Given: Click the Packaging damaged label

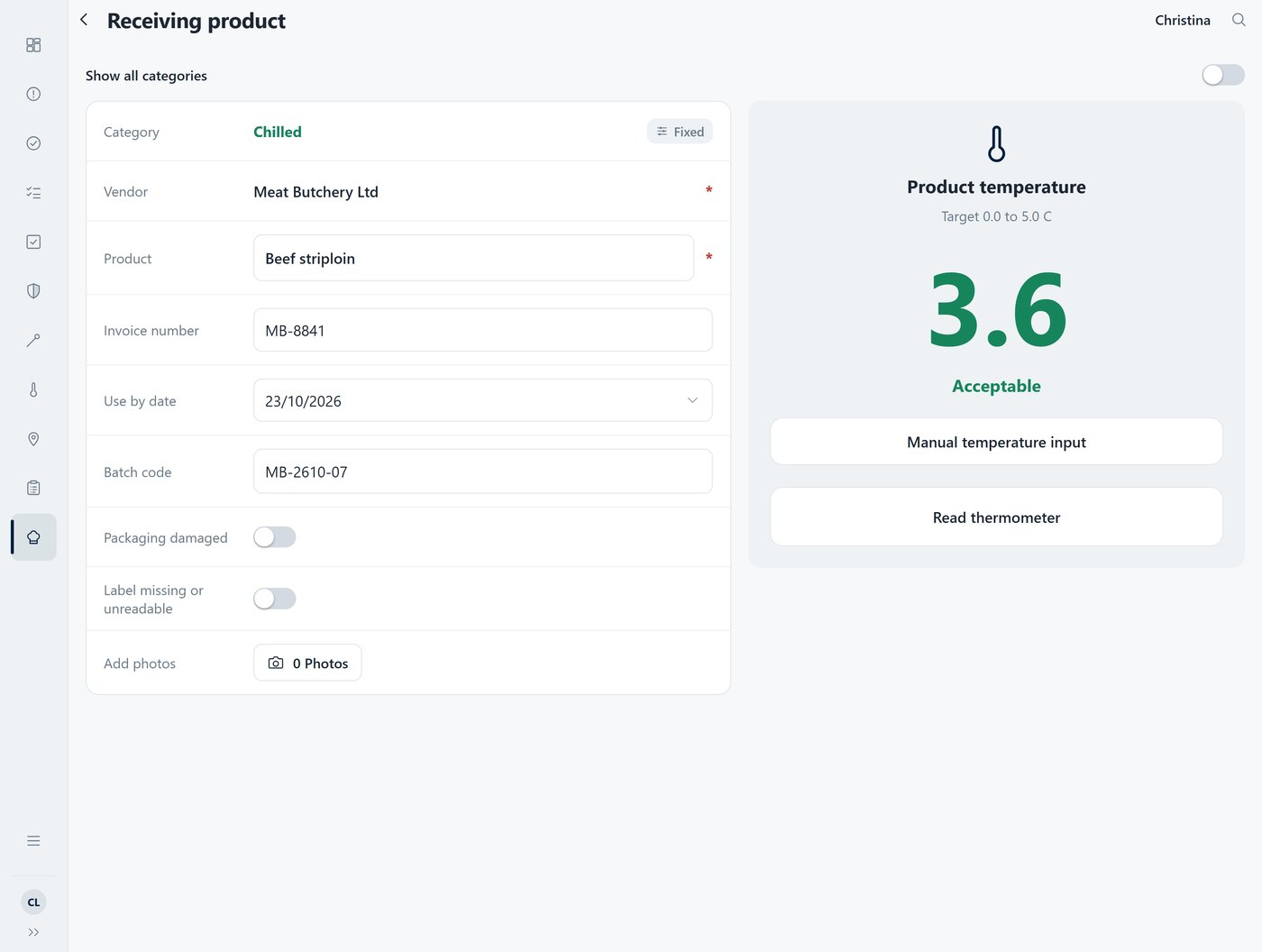Looking at the screenshot, I should click(166, 538).
